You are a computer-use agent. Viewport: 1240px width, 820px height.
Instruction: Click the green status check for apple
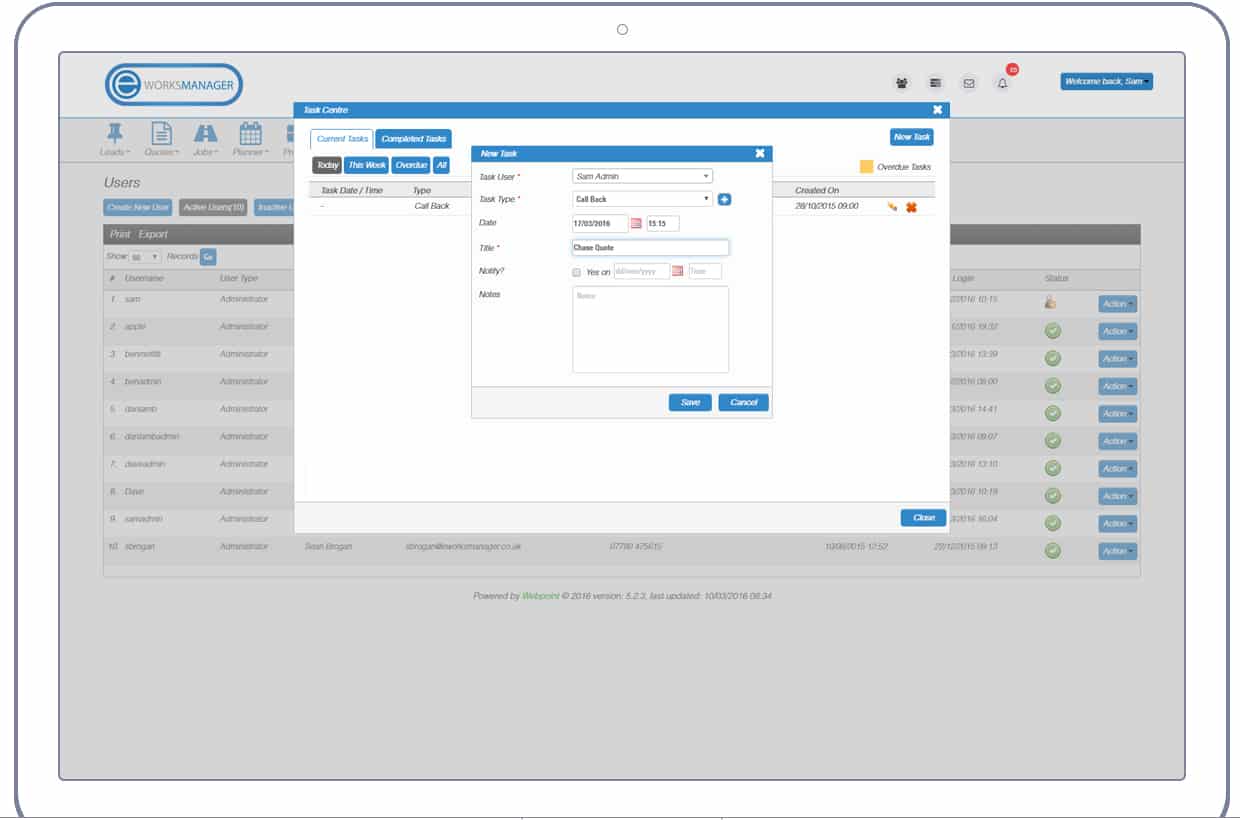[1053, 331]
